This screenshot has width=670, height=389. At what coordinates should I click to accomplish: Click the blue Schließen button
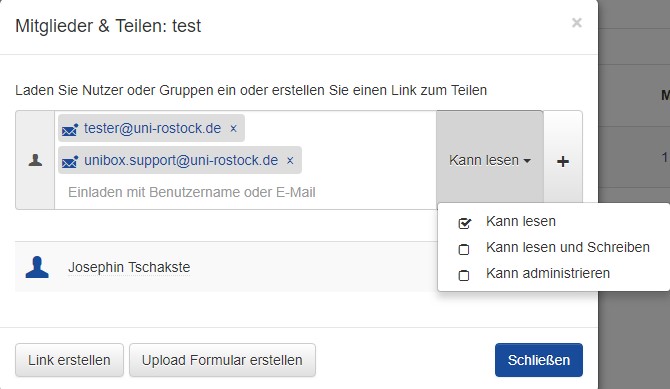click(x=539, y=360)
